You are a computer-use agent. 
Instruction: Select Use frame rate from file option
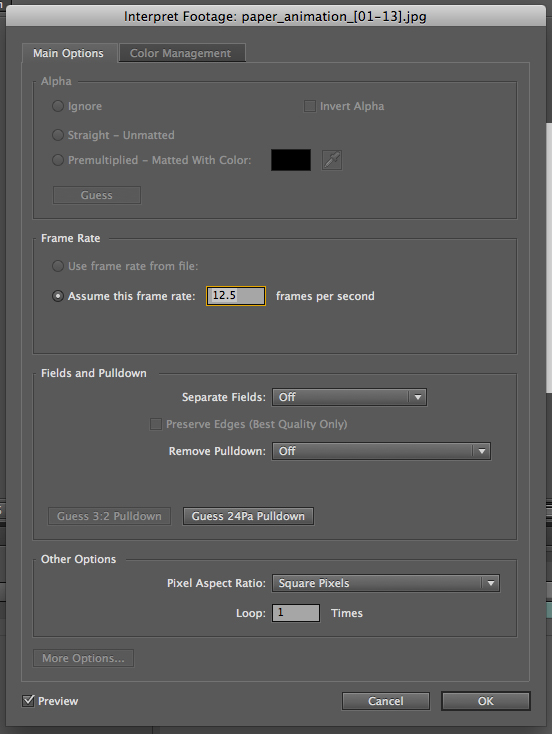(x=58, y=266)
